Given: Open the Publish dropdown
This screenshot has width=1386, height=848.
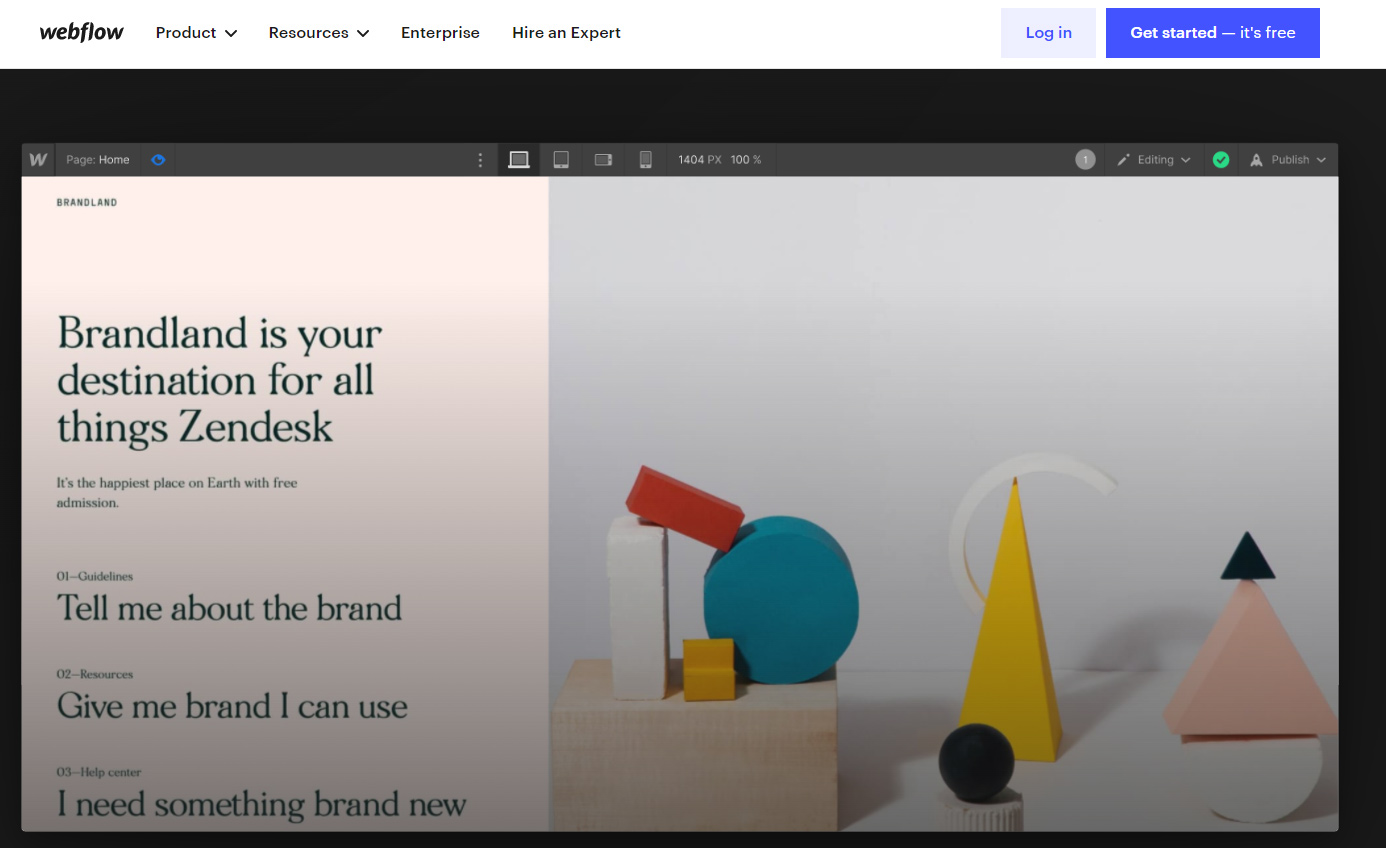Looking at the screenshot, I should [x=1288, y=160].
